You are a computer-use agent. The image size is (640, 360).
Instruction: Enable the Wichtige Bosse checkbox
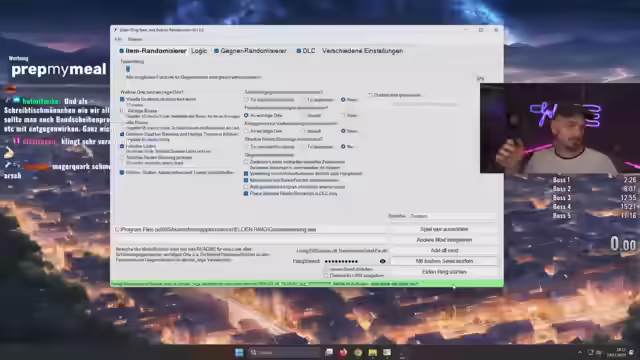point(122,111)
